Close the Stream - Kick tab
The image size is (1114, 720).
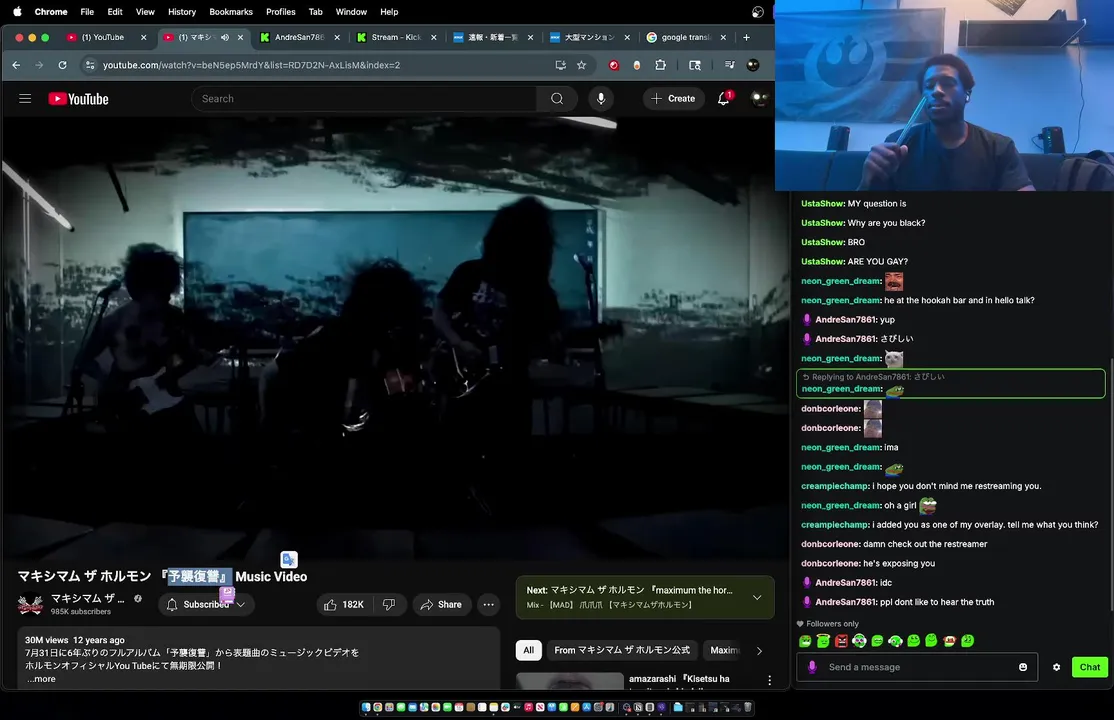point(433,37)
